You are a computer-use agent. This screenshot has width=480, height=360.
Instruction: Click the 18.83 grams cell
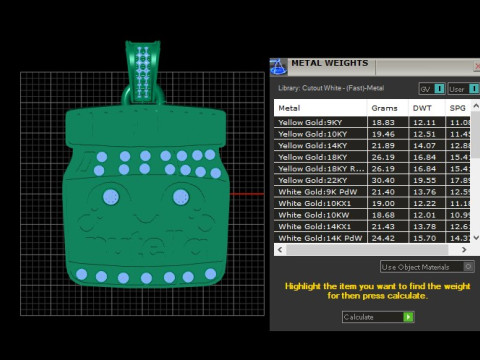click(388, 122)
